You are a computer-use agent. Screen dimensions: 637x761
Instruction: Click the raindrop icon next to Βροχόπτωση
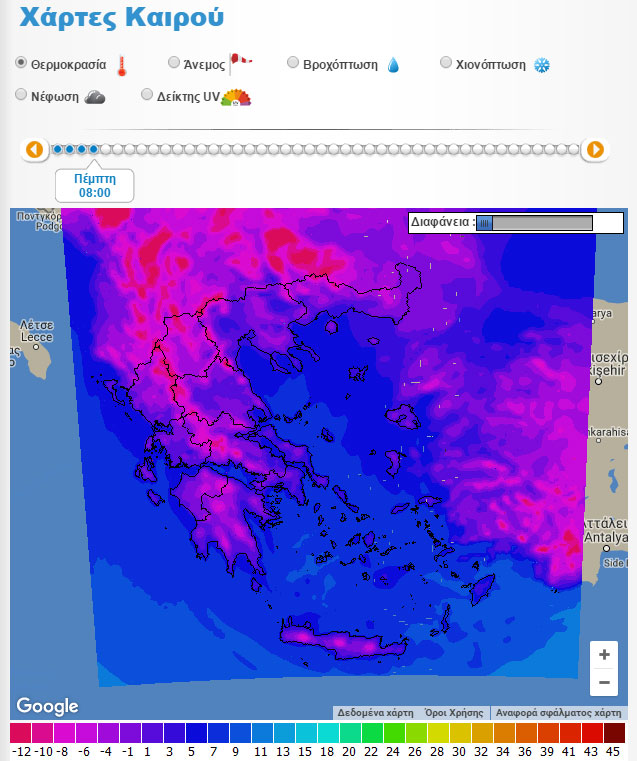[393, 65]
